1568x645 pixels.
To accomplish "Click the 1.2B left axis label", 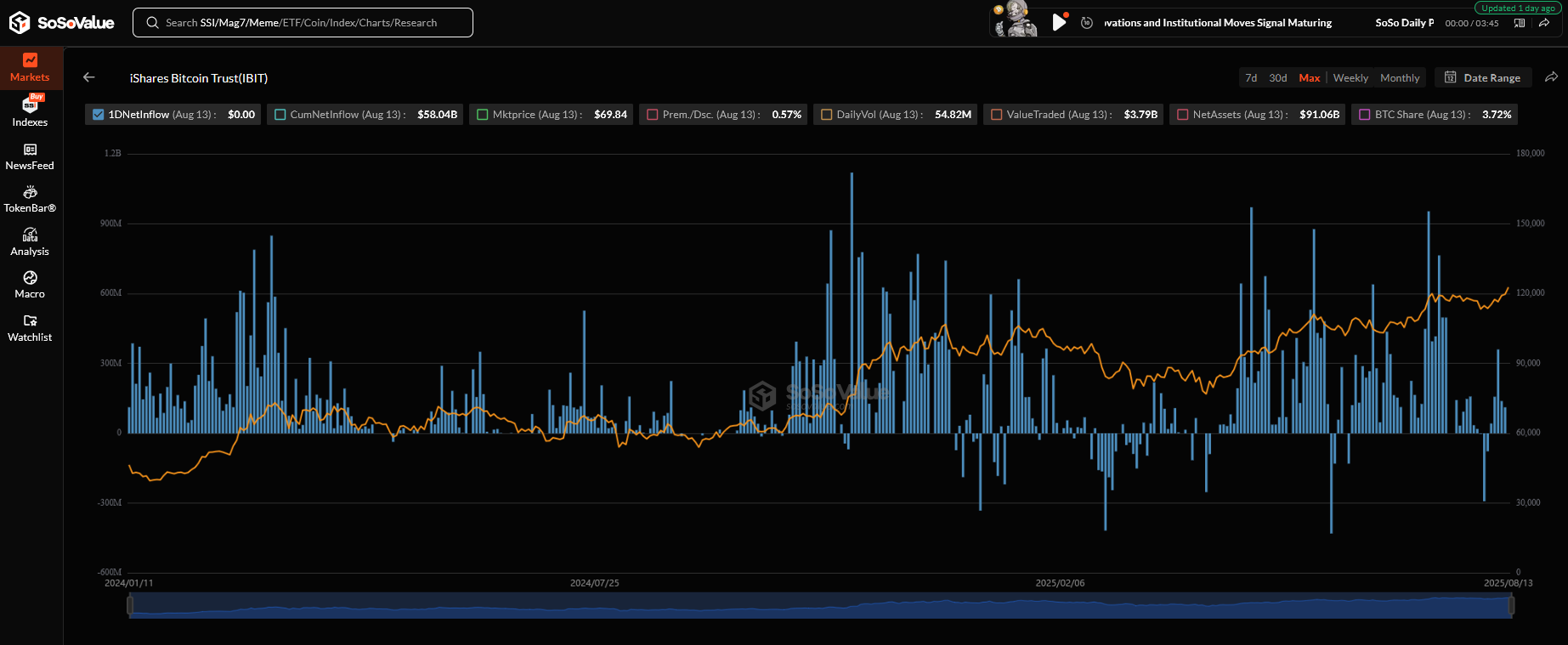I will [x=112, y=153].
